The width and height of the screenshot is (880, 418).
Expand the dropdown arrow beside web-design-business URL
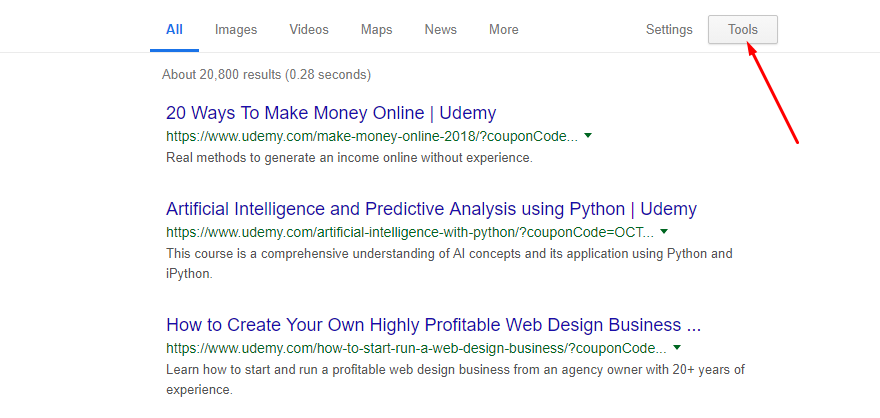677,348
